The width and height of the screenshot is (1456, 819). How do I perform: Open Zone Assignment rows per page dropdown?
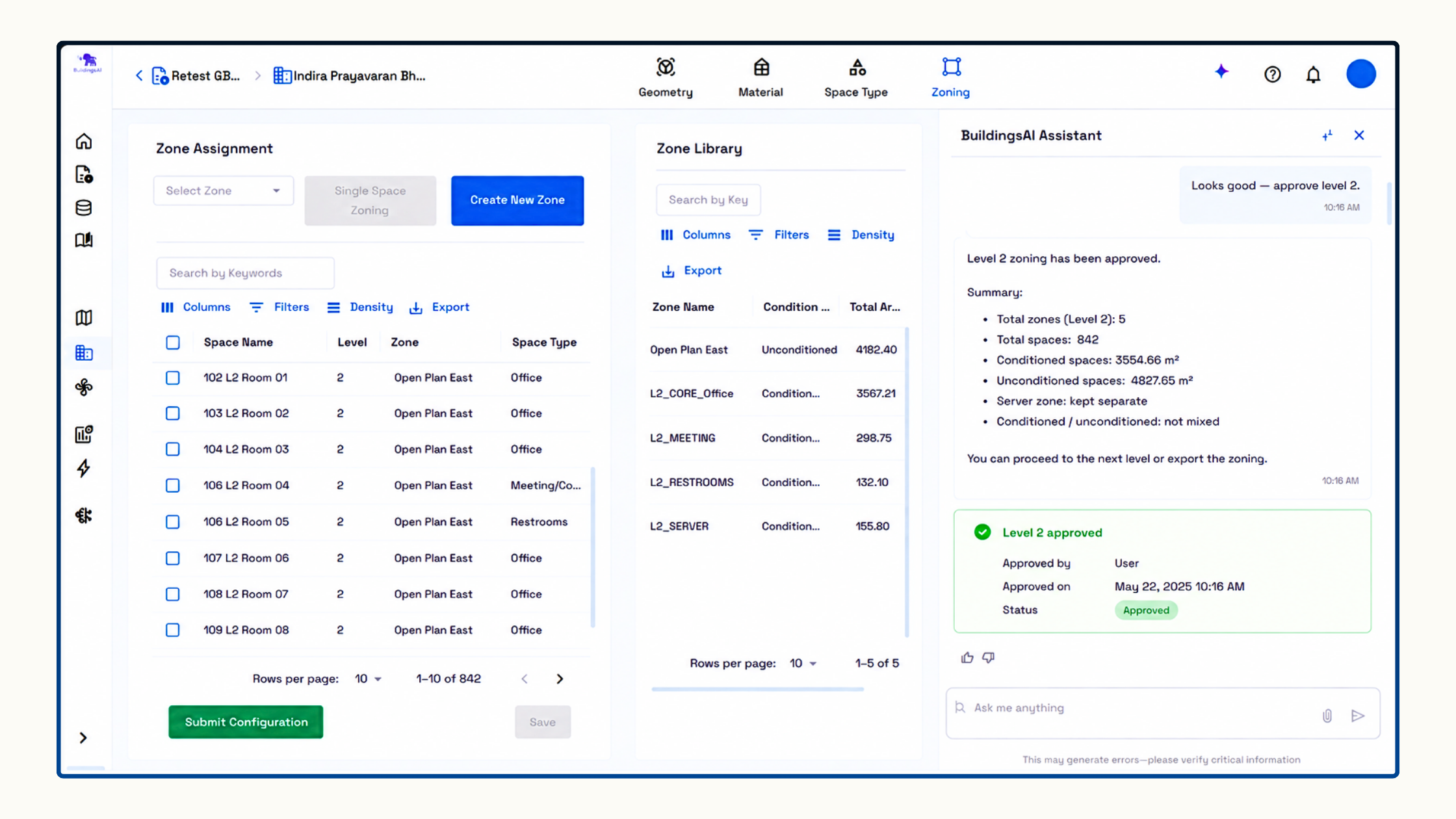(369, 679)
